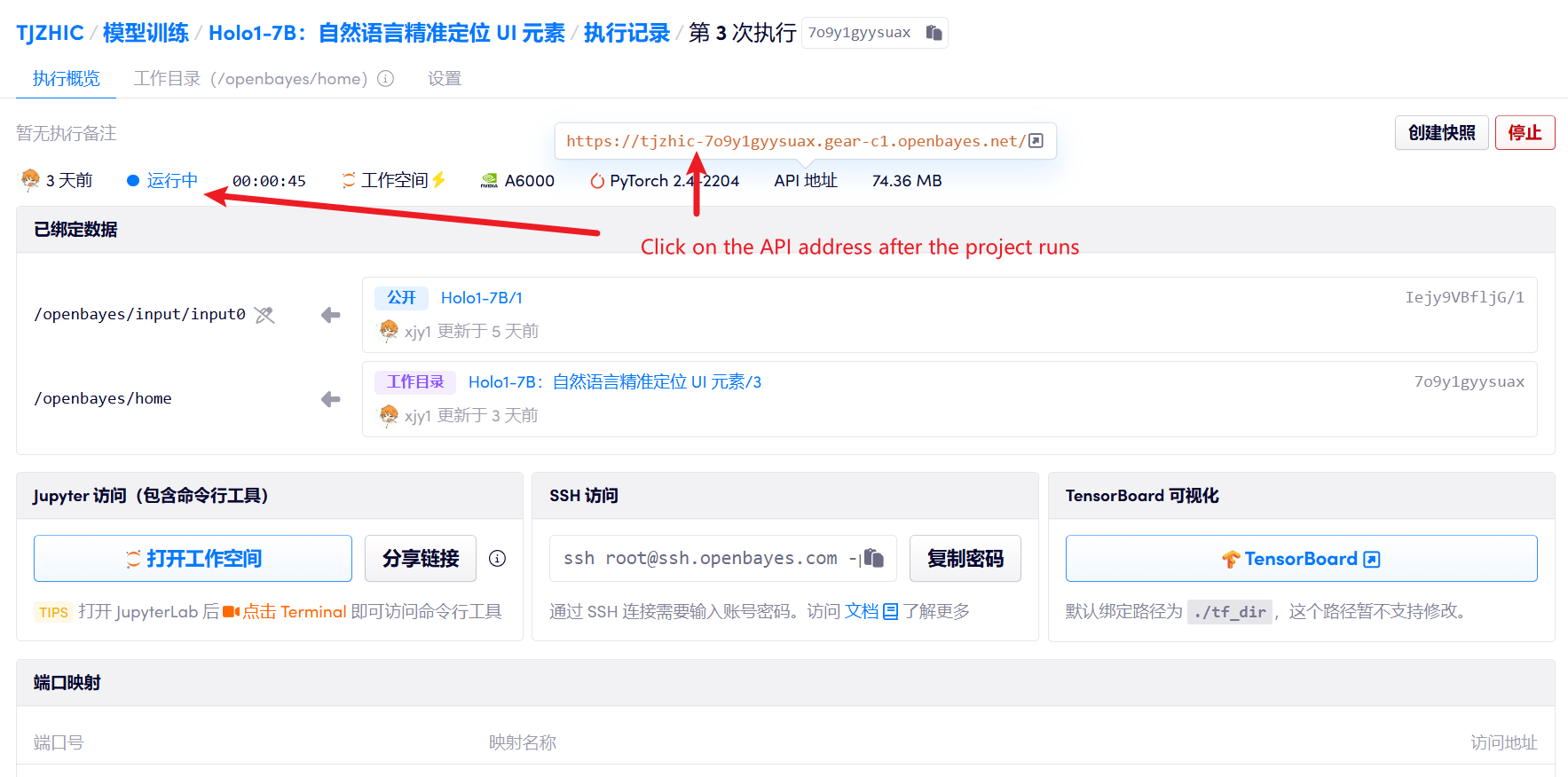Switch to 工作目录 (/openbayes/home) tab
Screen dimensions: 1568x777
[x=250, y=79]
